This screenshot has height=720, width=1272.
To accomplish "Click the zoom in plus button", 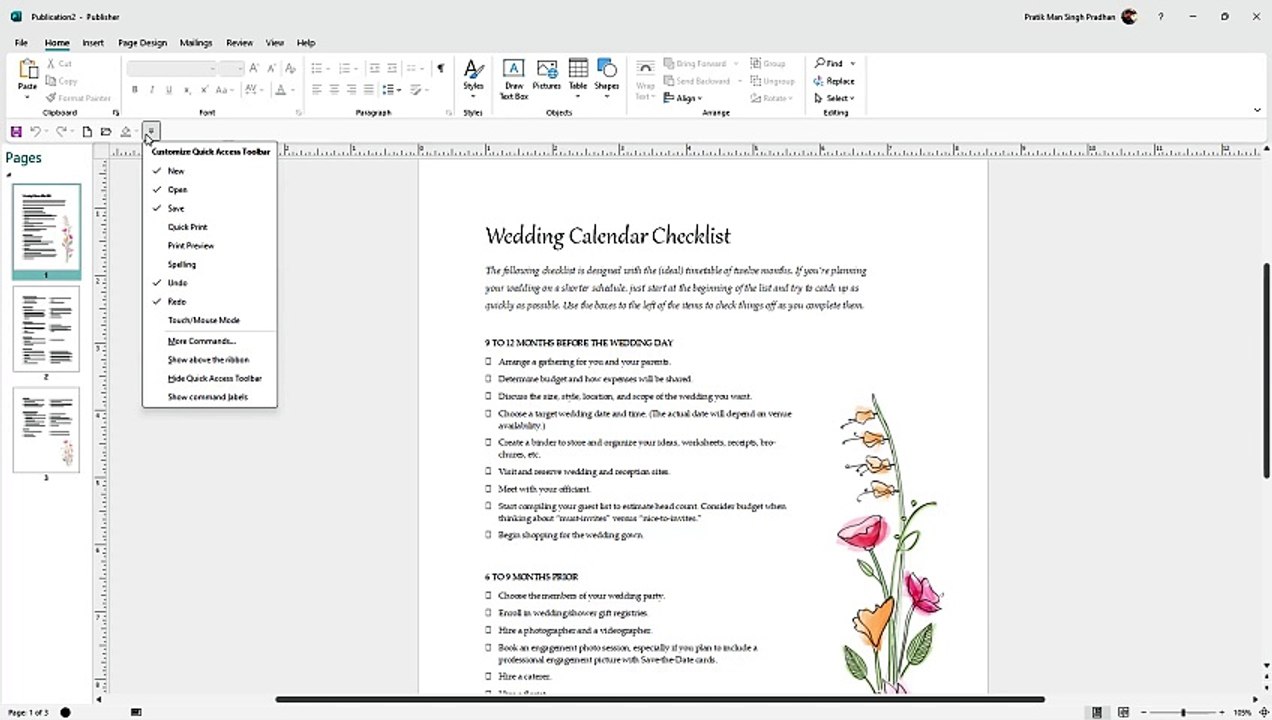I will [1221, 712].
